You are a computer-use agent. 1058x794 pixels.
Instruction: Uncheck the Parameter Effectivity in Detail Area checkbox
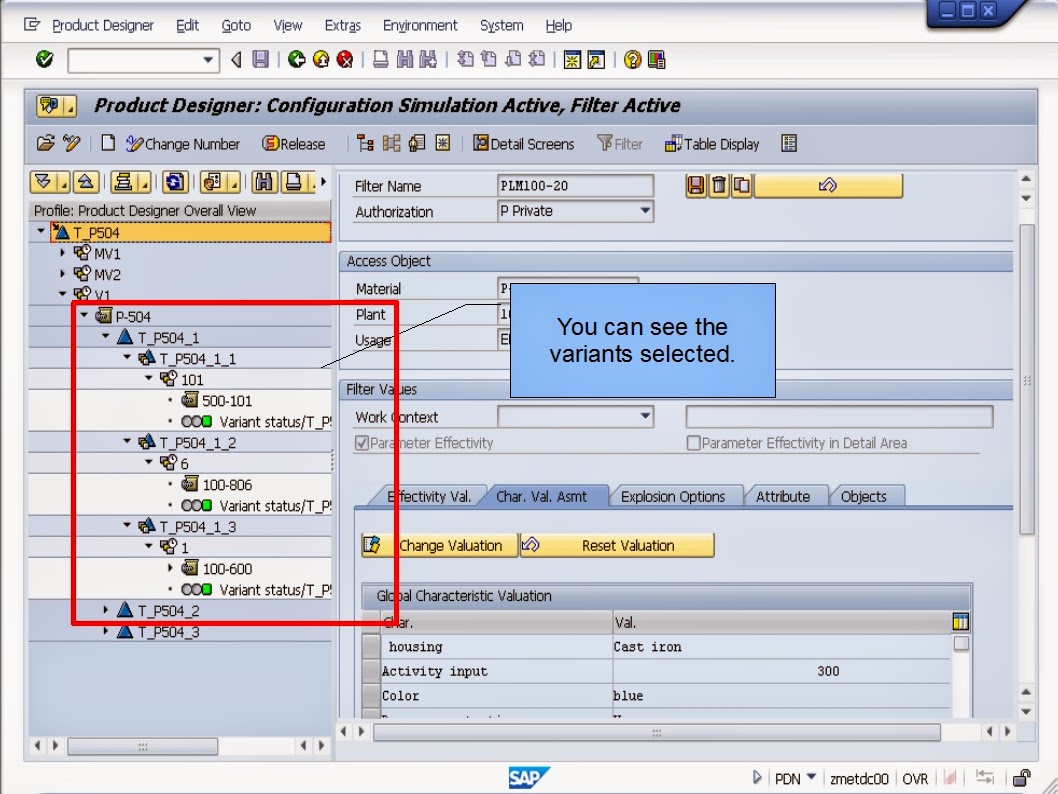691,443
